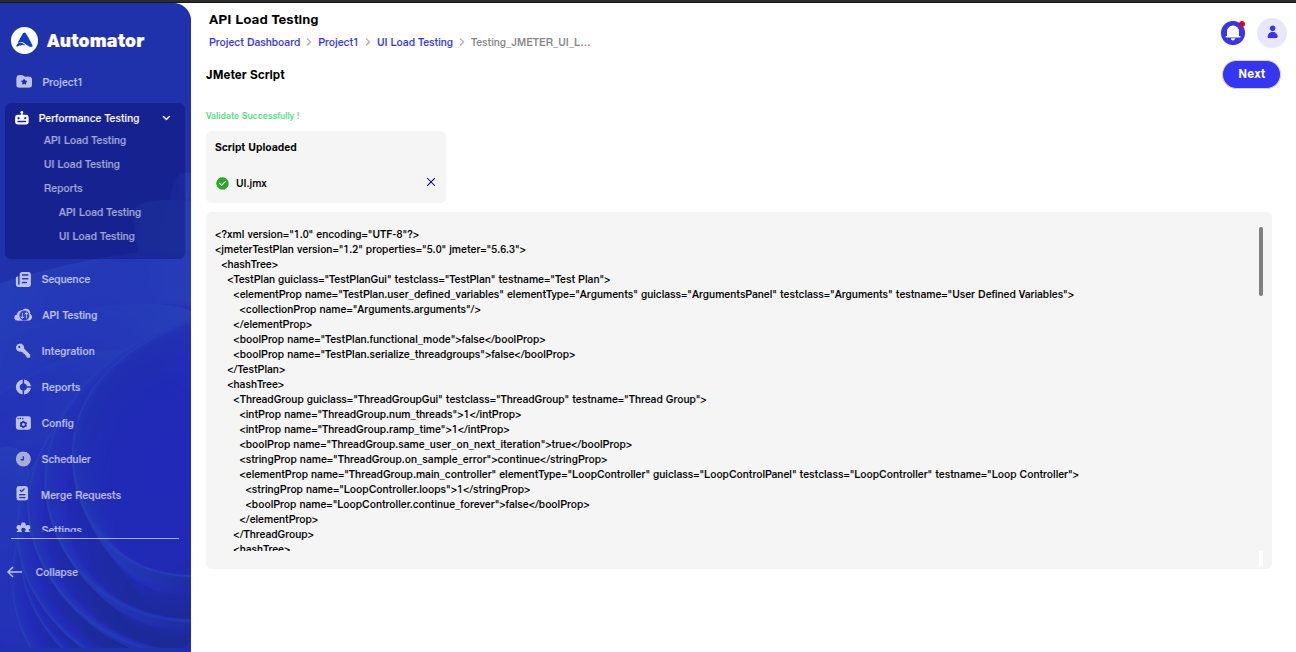Click the Scheduler clock icon
Viewport: 1296px width, 652px height.
point(24,460)
